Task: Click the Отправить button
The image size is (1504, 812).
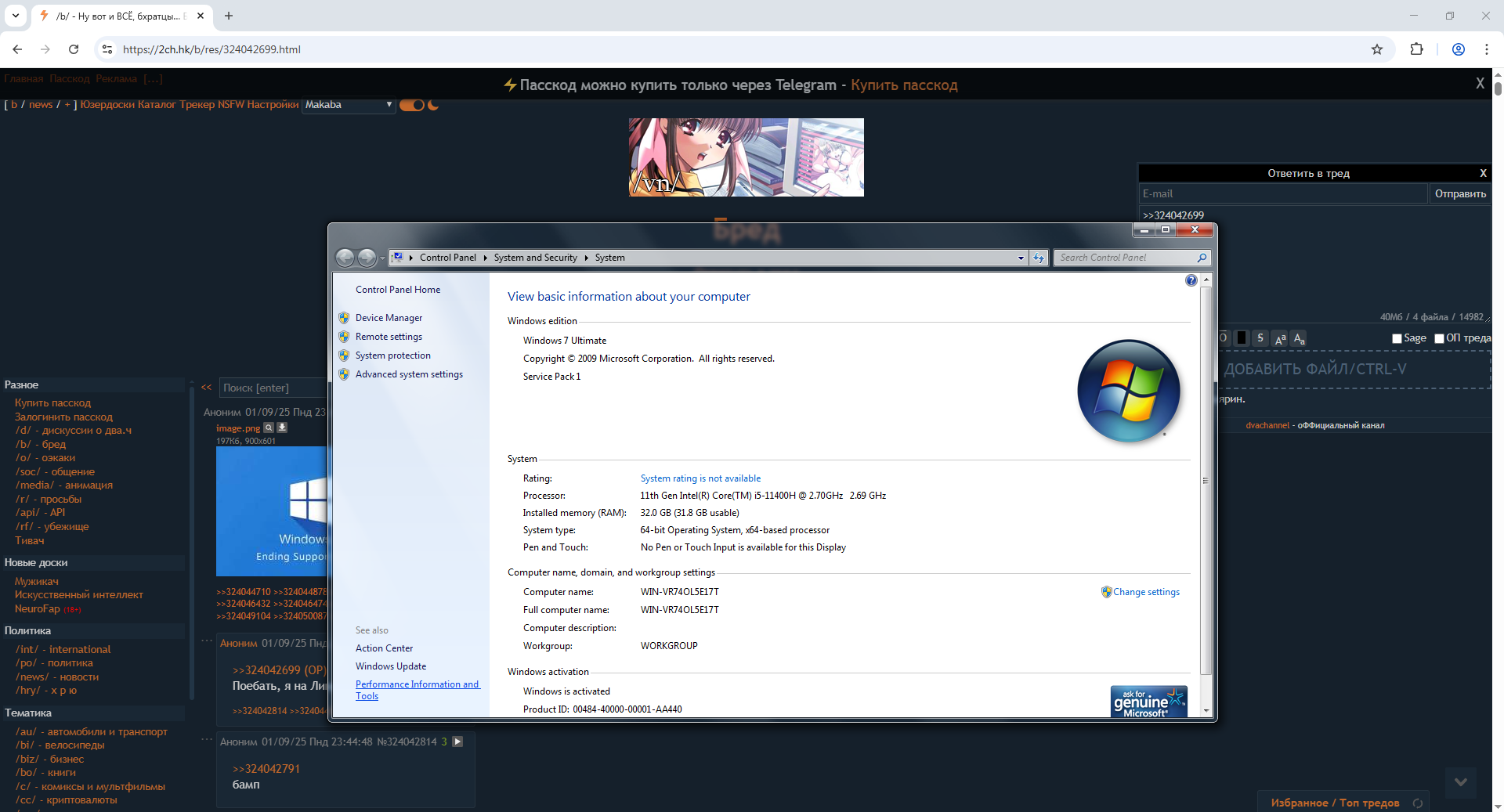Action: coord(1460,194)
